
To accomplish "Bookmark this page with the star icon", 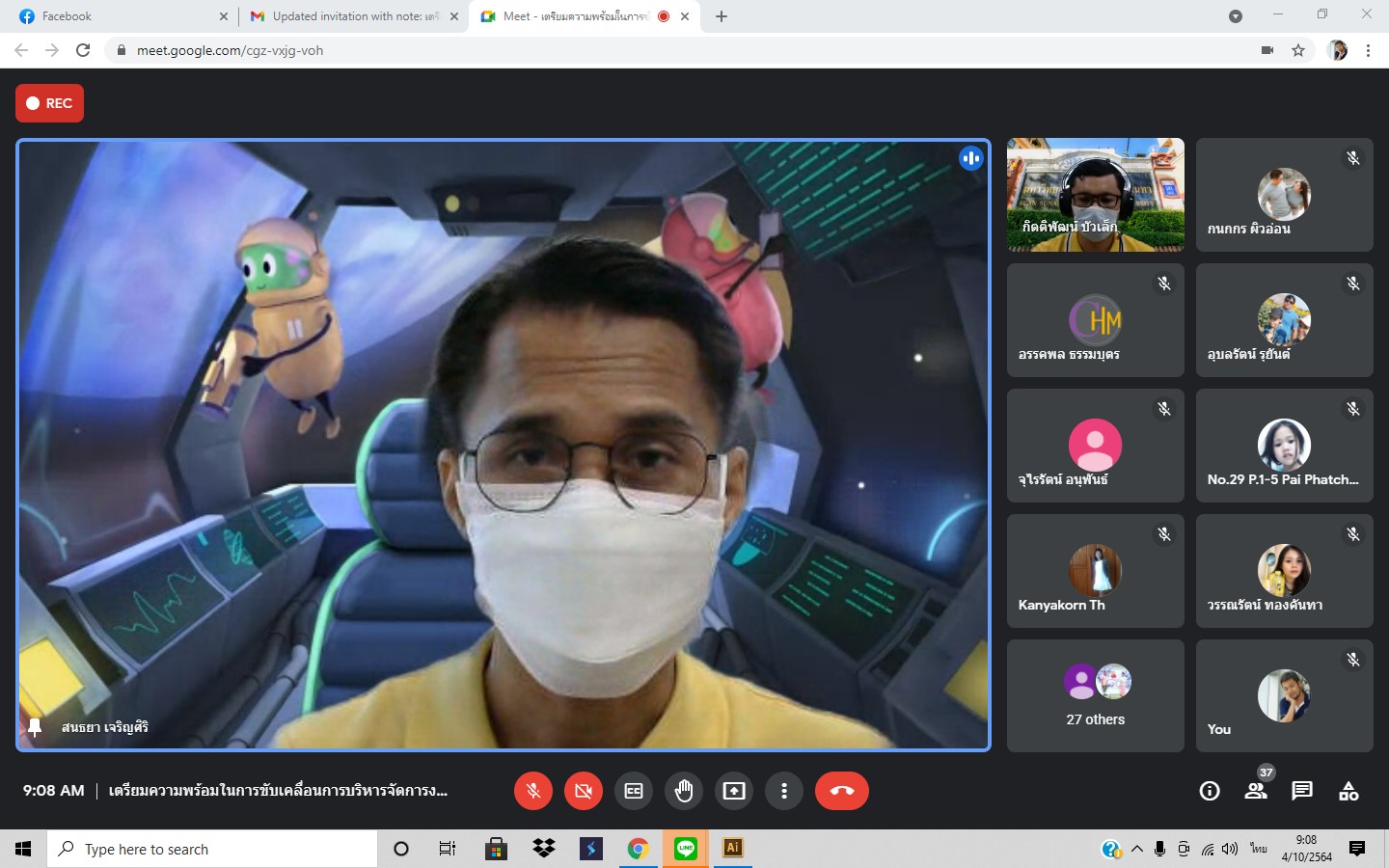I will (x=1298, y=50).
